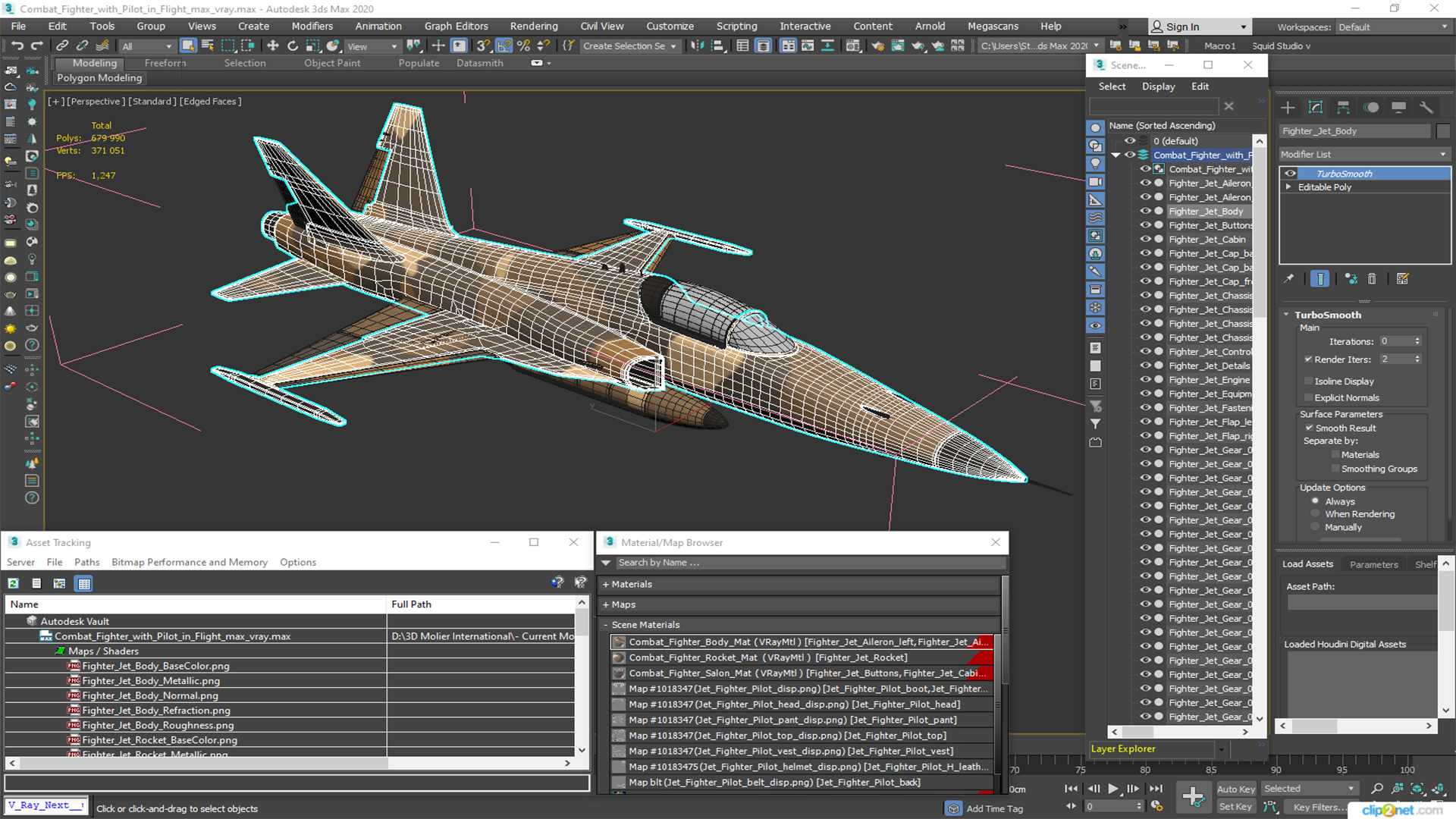Hide Fighter_Jet_Body in Scene Explorer
Image resolution: width=1456 pixels, height=819 pixels.
1145,212
